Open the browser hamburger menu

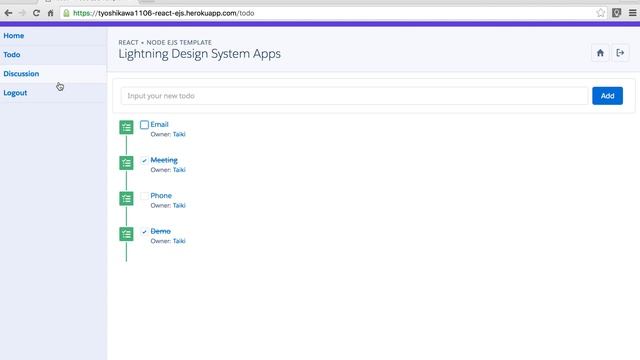(x=633, y=13)
